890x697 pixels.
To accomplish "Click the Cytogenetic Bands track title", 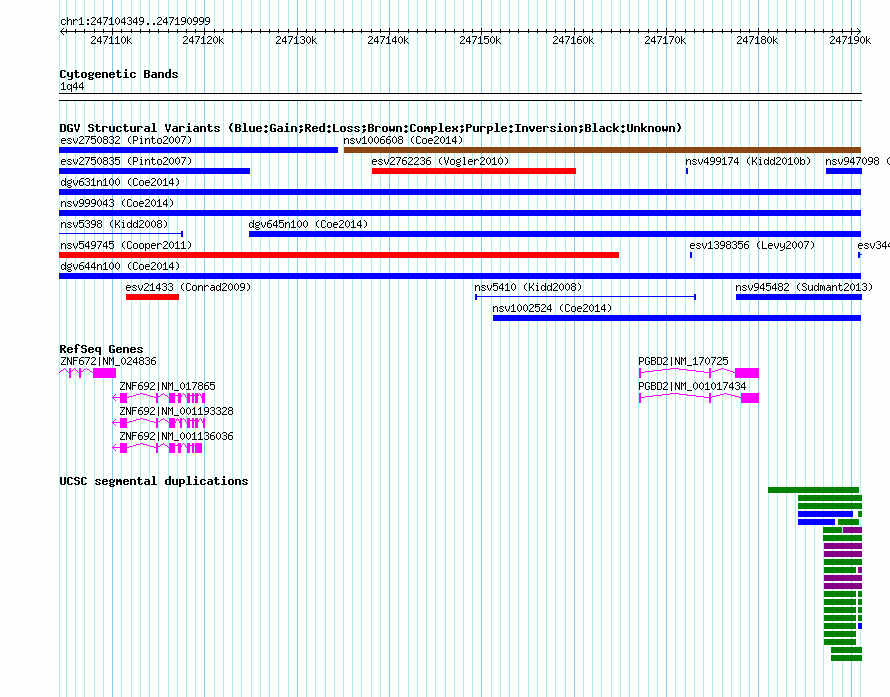I will [x=119, y=74].
